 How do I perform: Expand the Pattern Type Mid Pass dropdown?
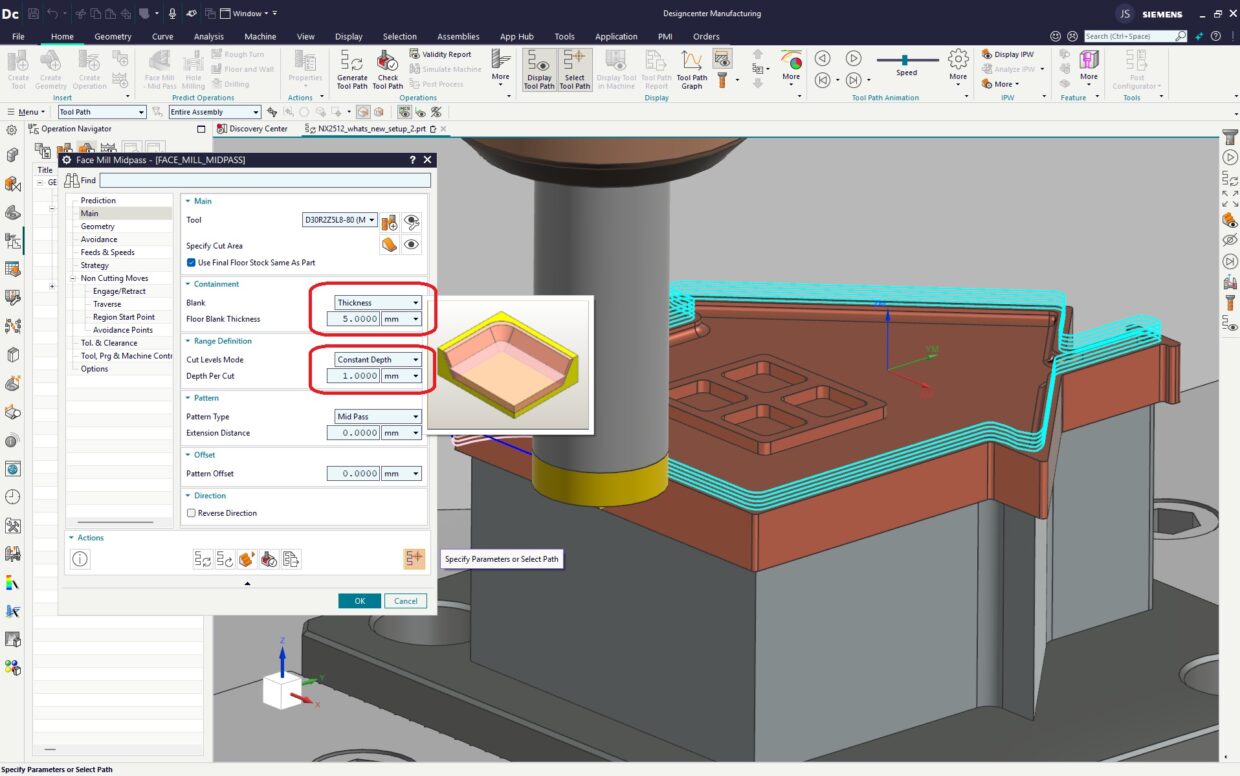378,416
